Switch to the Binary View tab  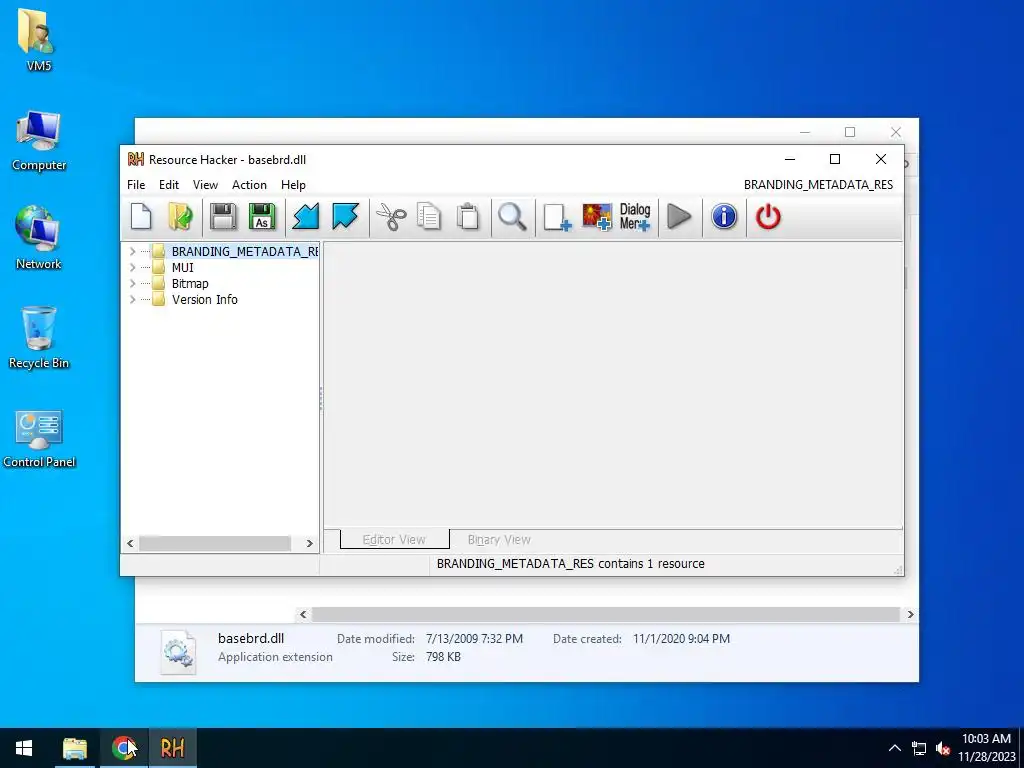pos(499,539)
